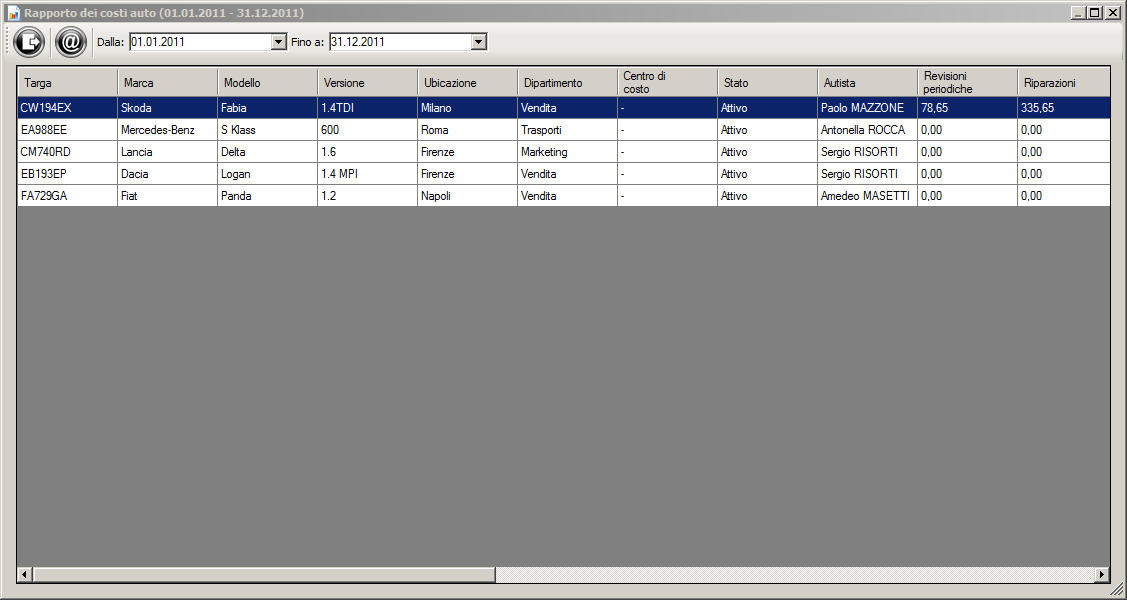Sort by Revisioni periodiche column header
The height and width of the screenshot is (600, 1127).
(x=967, y=83)
